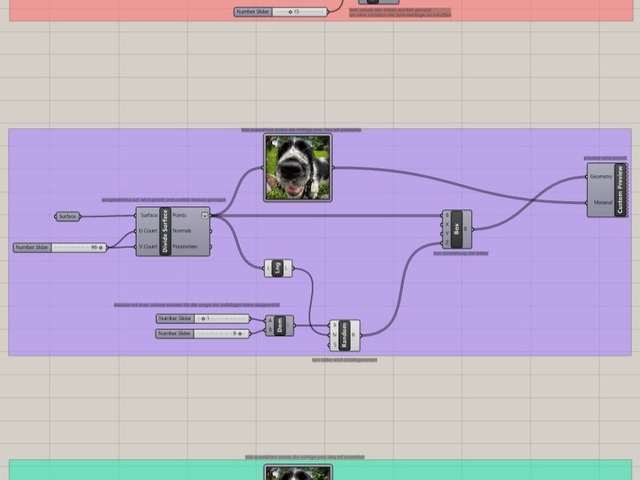
Task: Click the B base input of Box
Action: (x=447, y=215)
